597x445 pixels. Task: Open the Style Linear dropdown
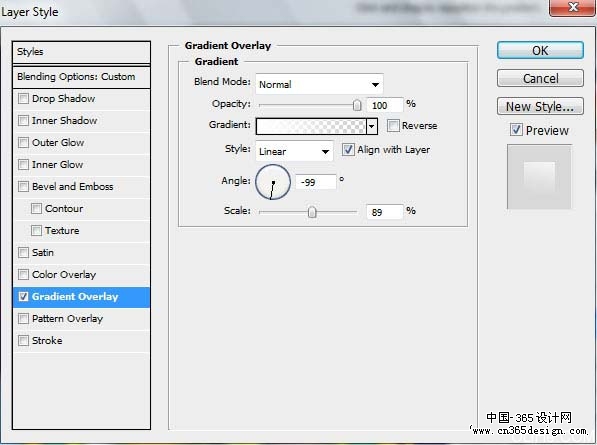pyautogui.click(x=294, y=151)
